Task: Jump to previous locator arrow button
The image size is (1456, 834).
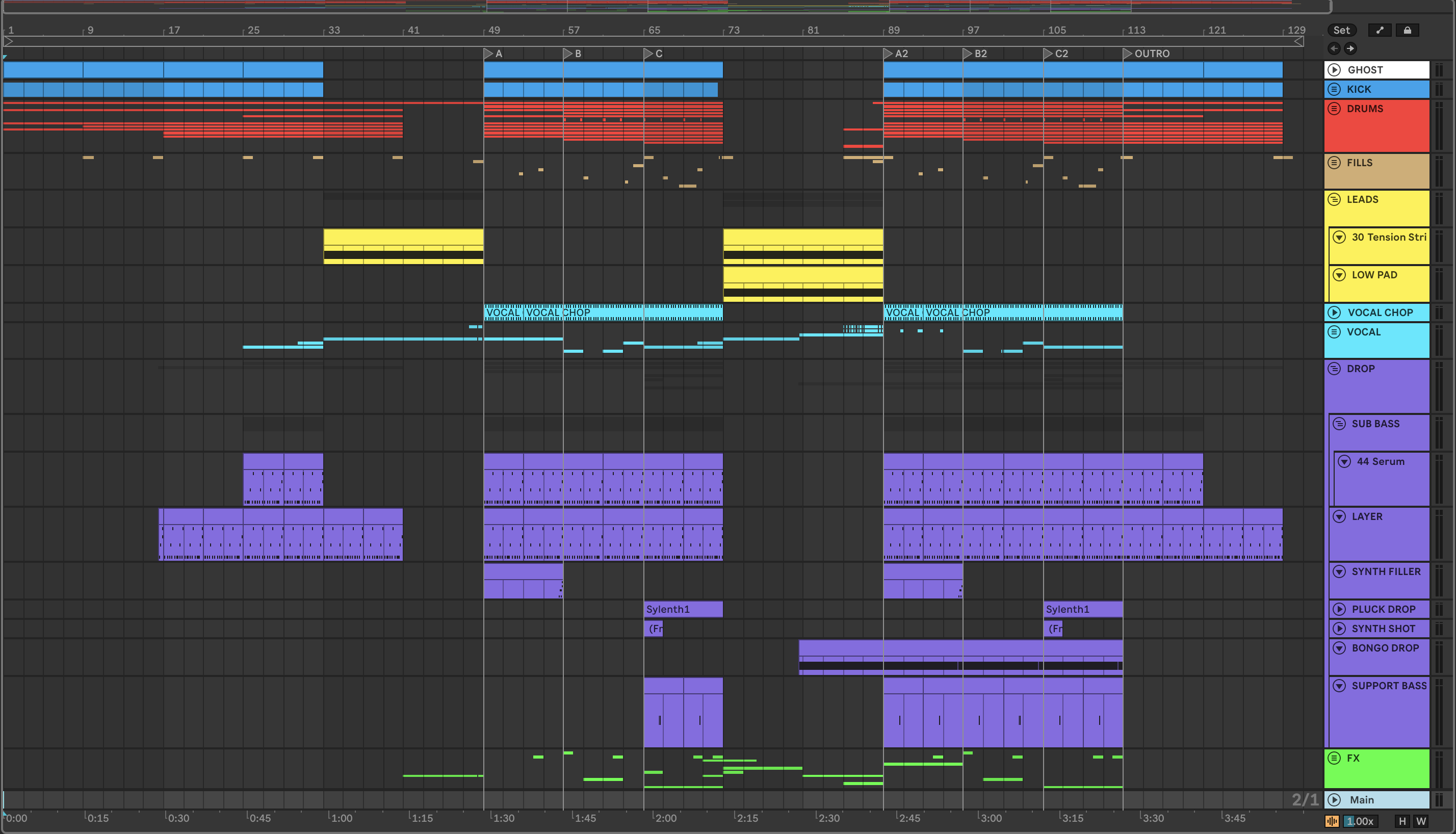Action: click(x=1334, y=49)
